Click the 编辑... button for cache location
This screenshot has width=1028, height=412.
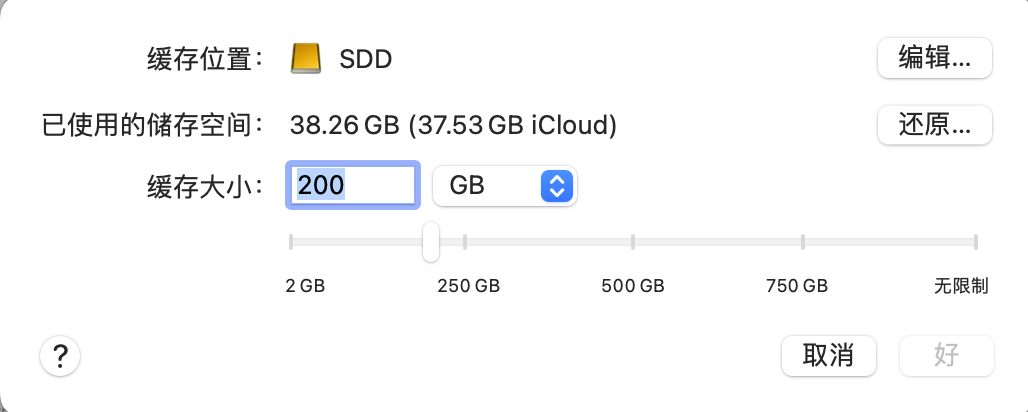tap(934, 58)
